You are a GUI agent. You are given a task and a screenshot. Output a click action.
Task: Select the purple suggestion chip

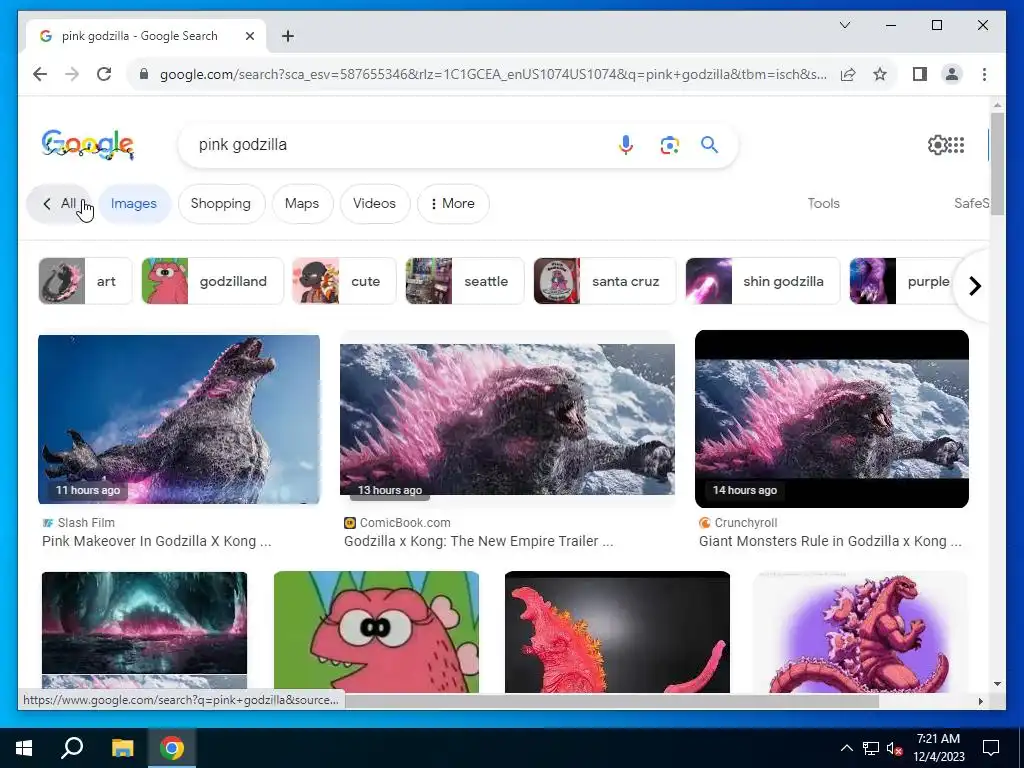(904, 281)
